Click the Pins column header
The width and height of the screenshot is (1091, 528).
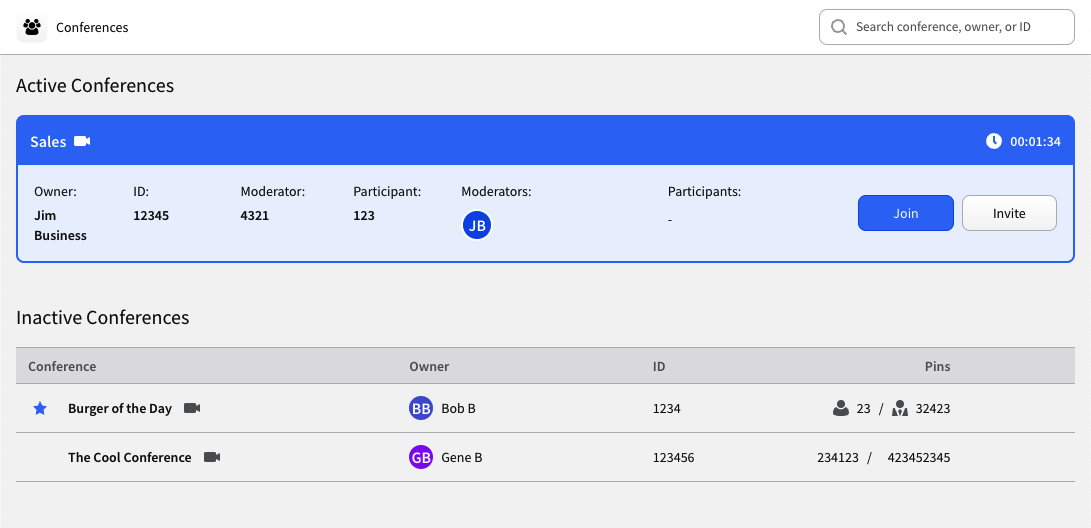tap(937, 366)
